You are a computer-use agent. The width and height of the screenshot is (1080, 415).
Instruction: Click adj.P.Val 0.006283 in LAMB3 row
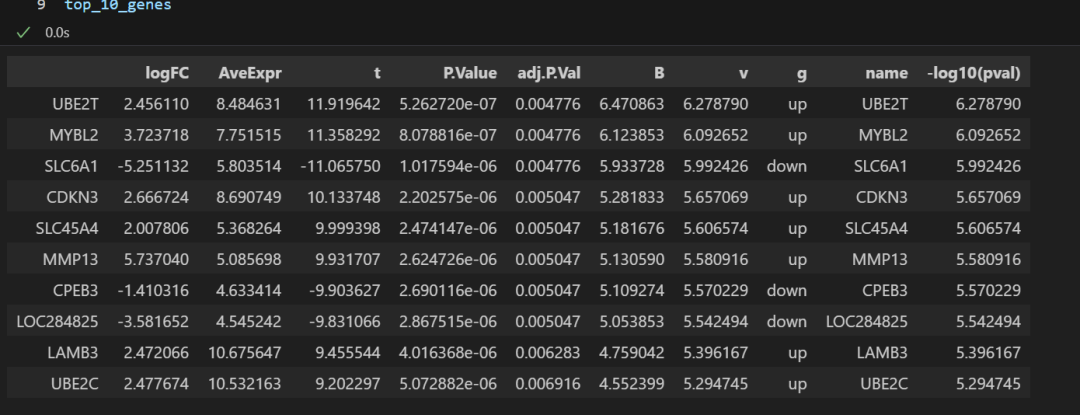(548, 352)
